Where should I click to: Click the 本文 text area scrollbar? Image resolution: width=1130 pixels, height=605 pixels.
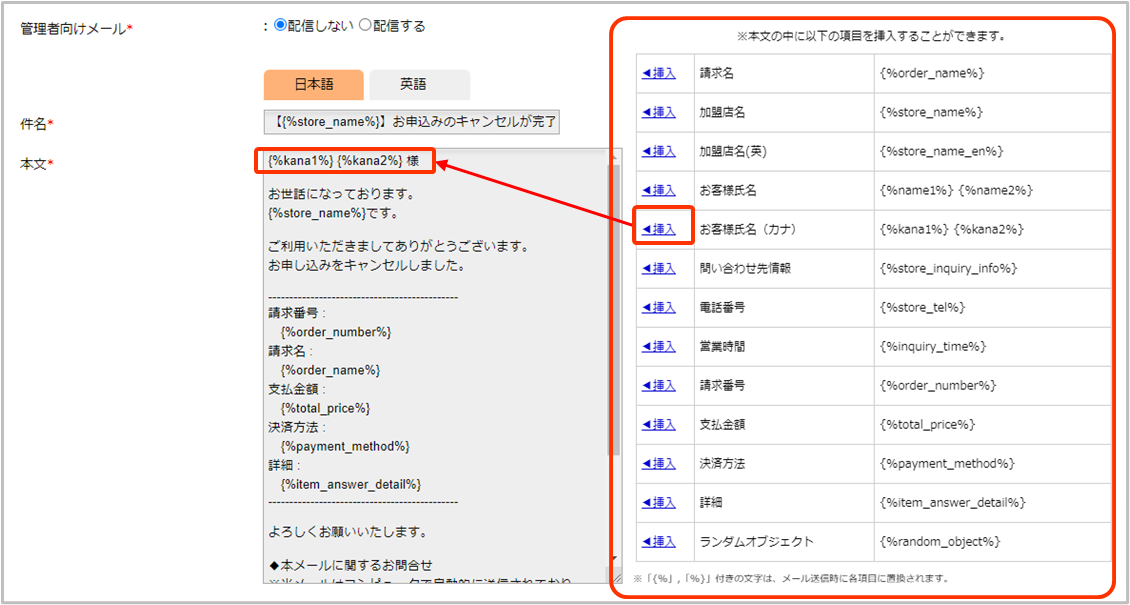click(615, 300)
